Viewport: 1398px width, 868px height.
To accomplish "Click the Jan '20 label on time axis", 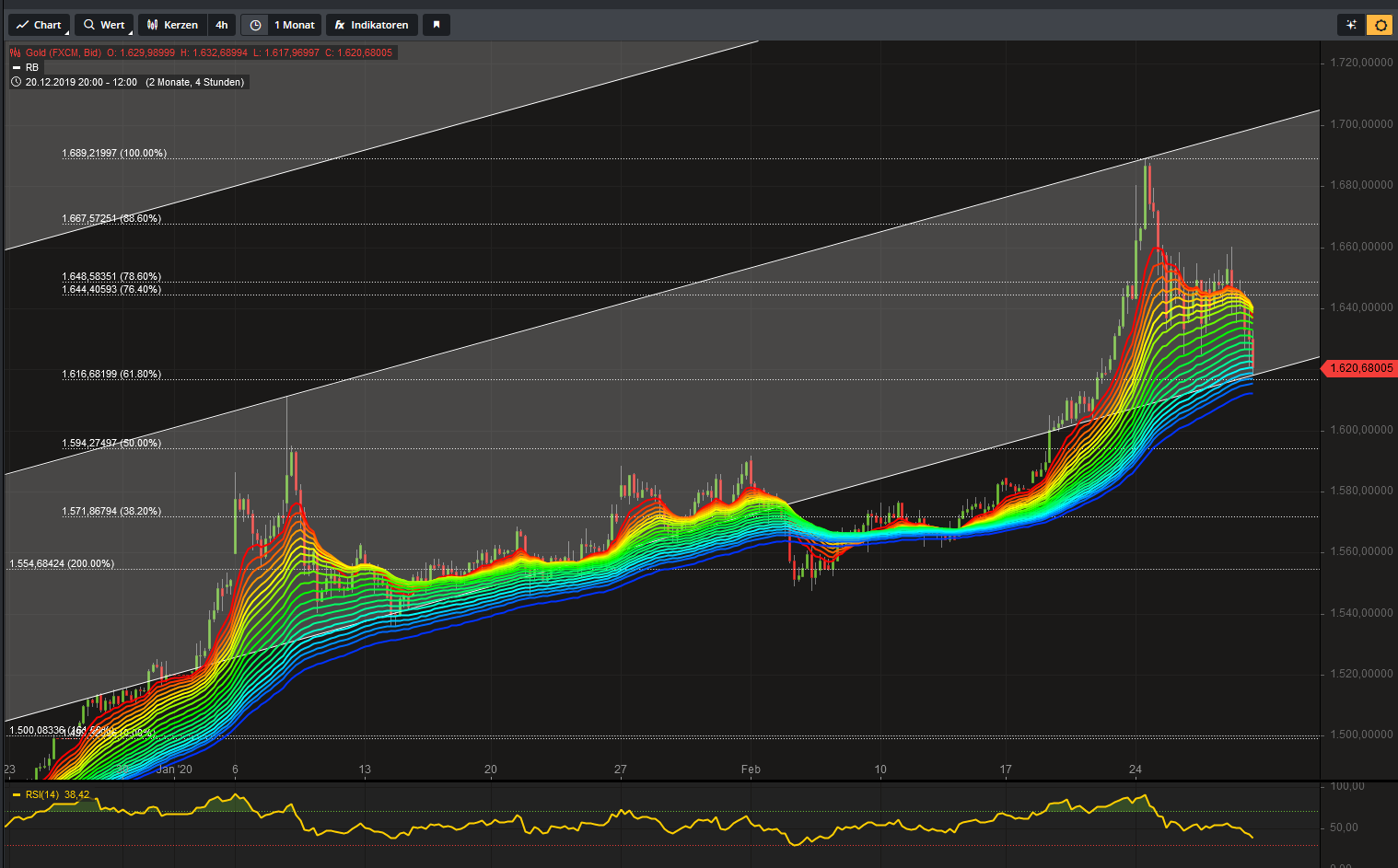I will (174, 770).
